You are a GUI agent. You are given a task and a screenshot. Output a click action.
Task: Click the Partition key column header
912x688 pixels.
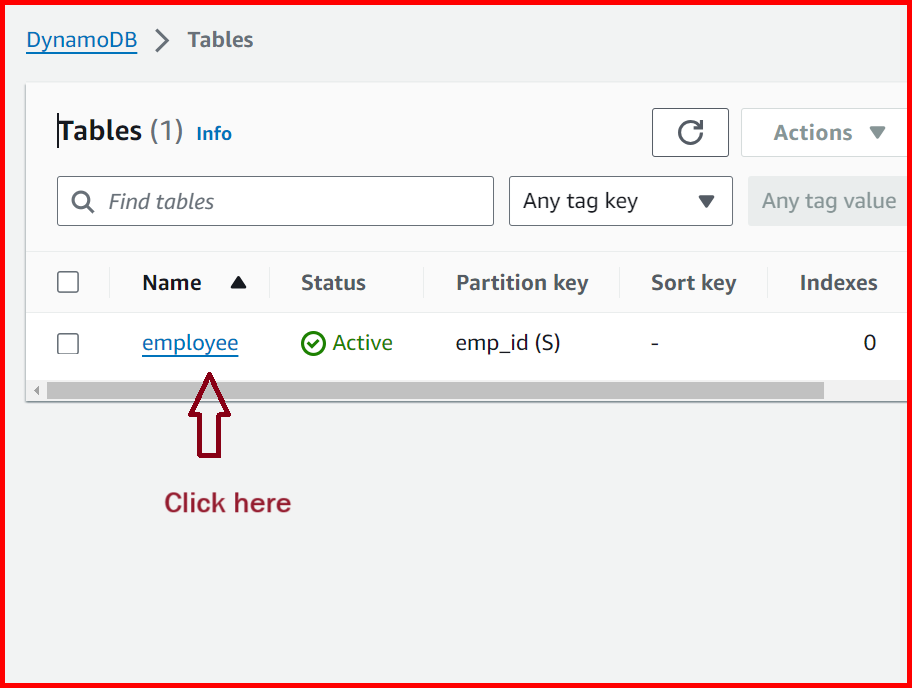(521, 282)
